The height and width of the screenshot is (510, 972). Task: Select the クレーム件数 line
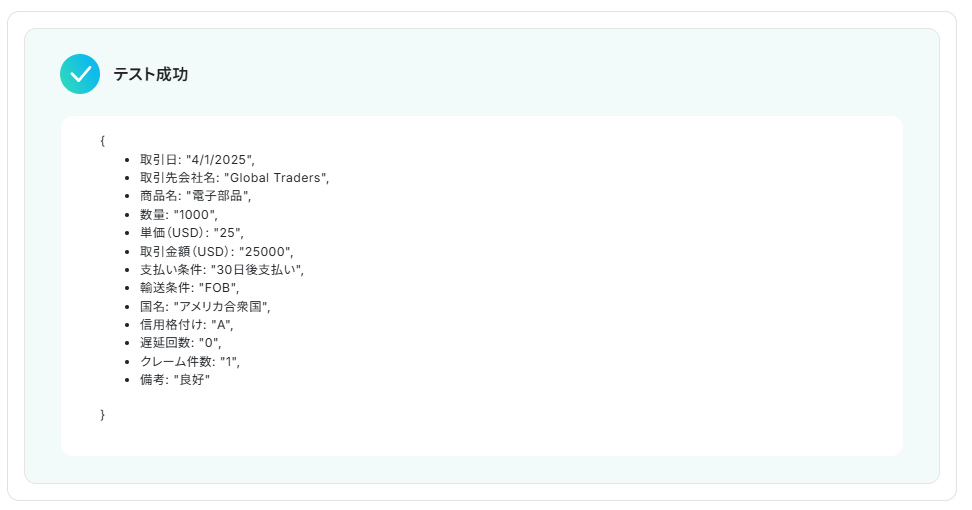click(189, 361)
